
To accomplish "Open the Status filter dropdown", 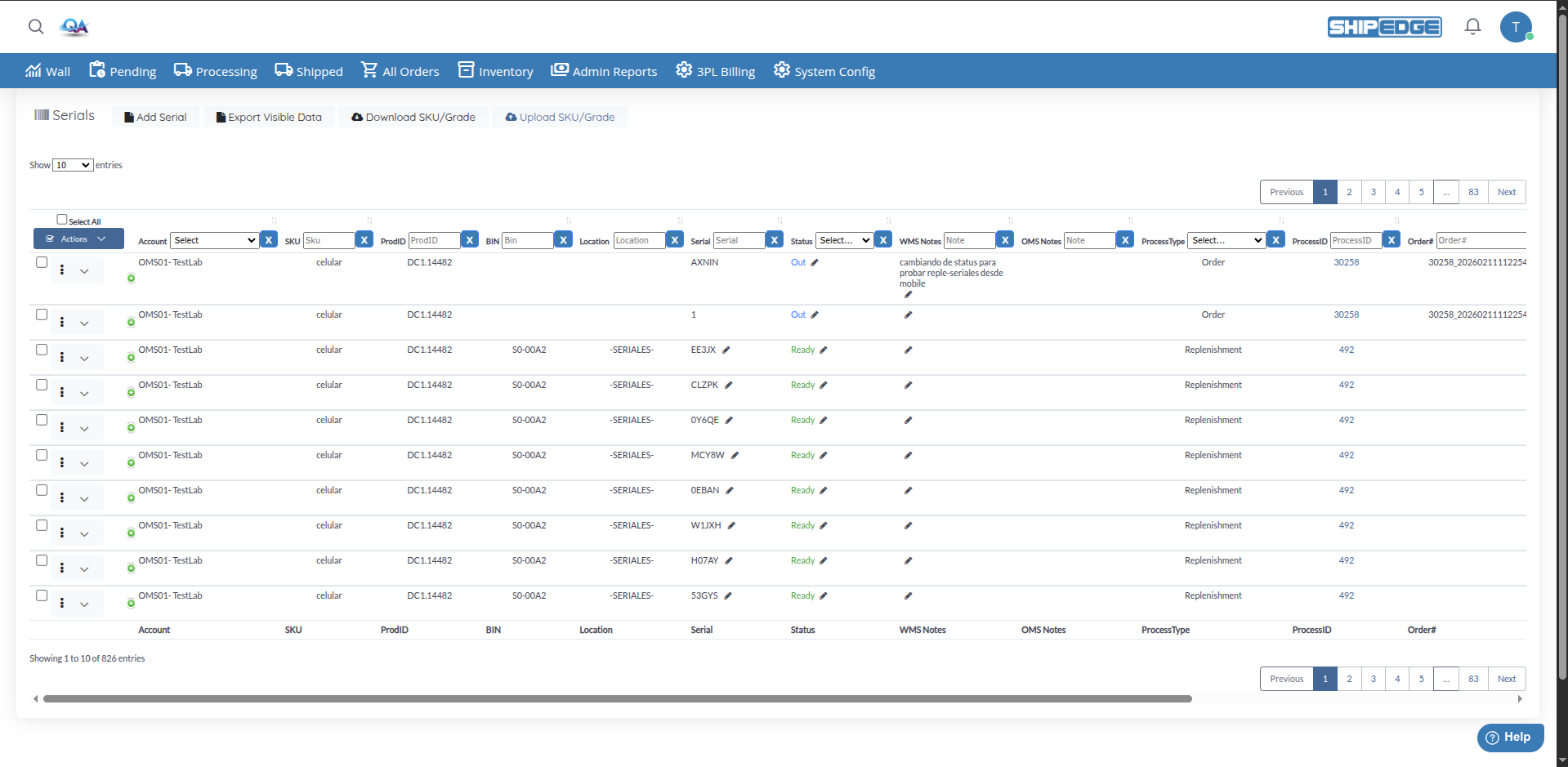I will [x=843, y=239].
